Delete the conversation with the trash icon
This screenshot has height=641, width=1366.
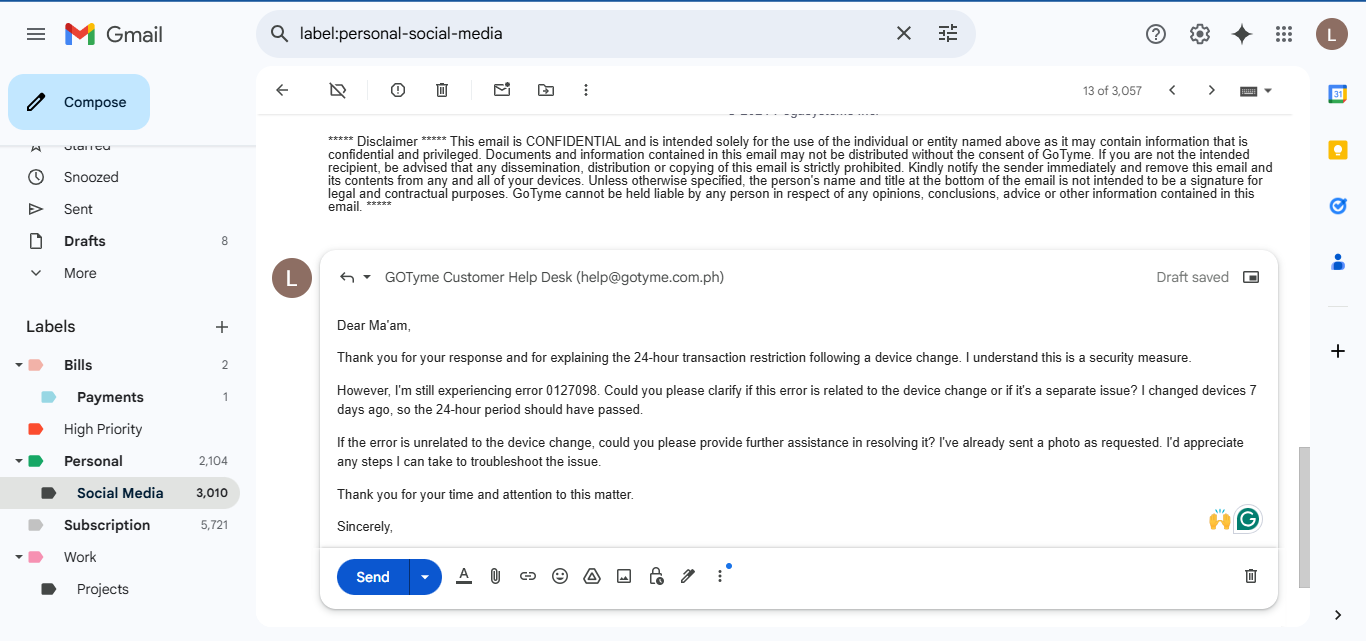[442, 90]
